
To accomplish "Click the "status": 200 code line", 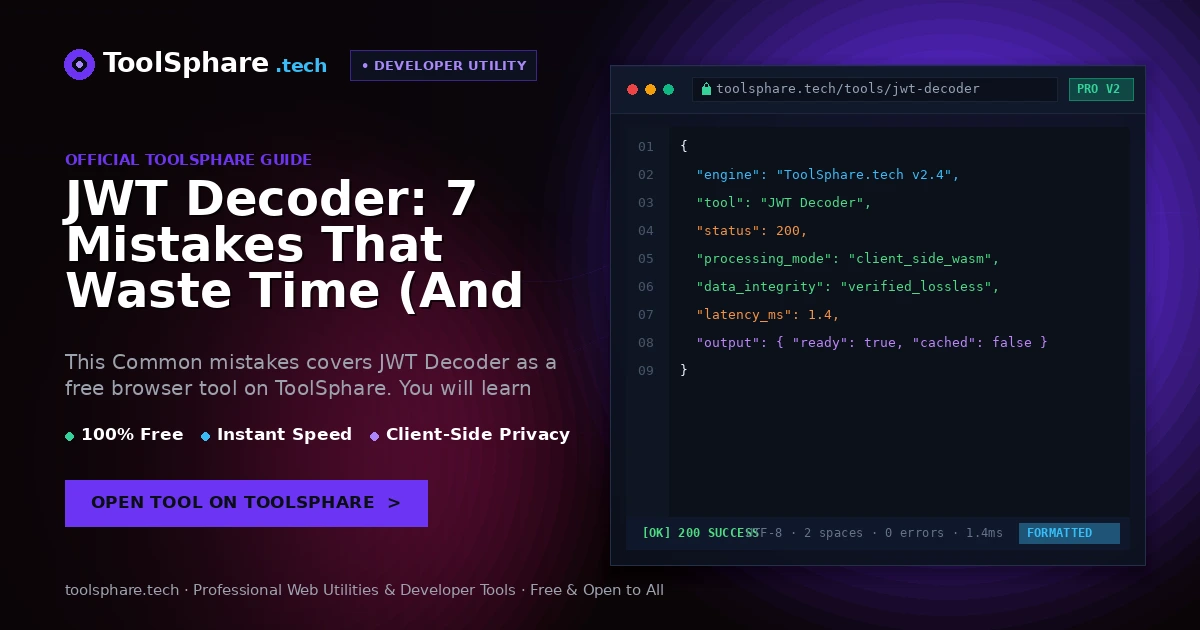I will tap(752, 230).
